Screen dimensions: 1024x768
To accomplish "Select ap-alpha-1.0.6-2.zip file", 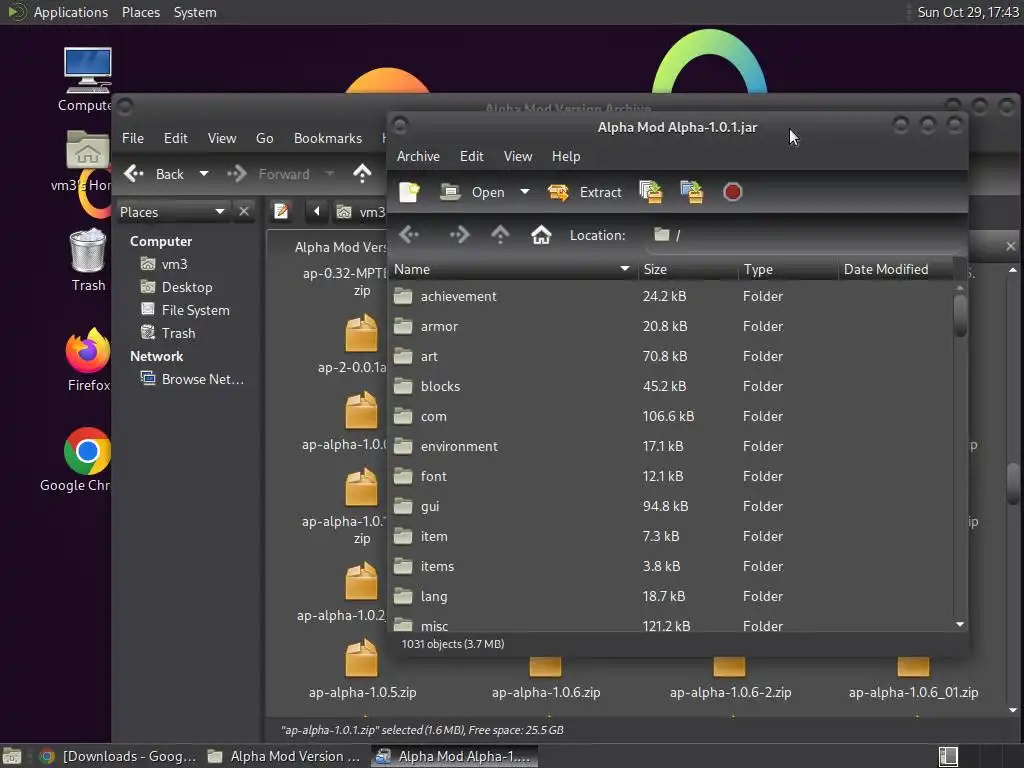I will 730,679.
